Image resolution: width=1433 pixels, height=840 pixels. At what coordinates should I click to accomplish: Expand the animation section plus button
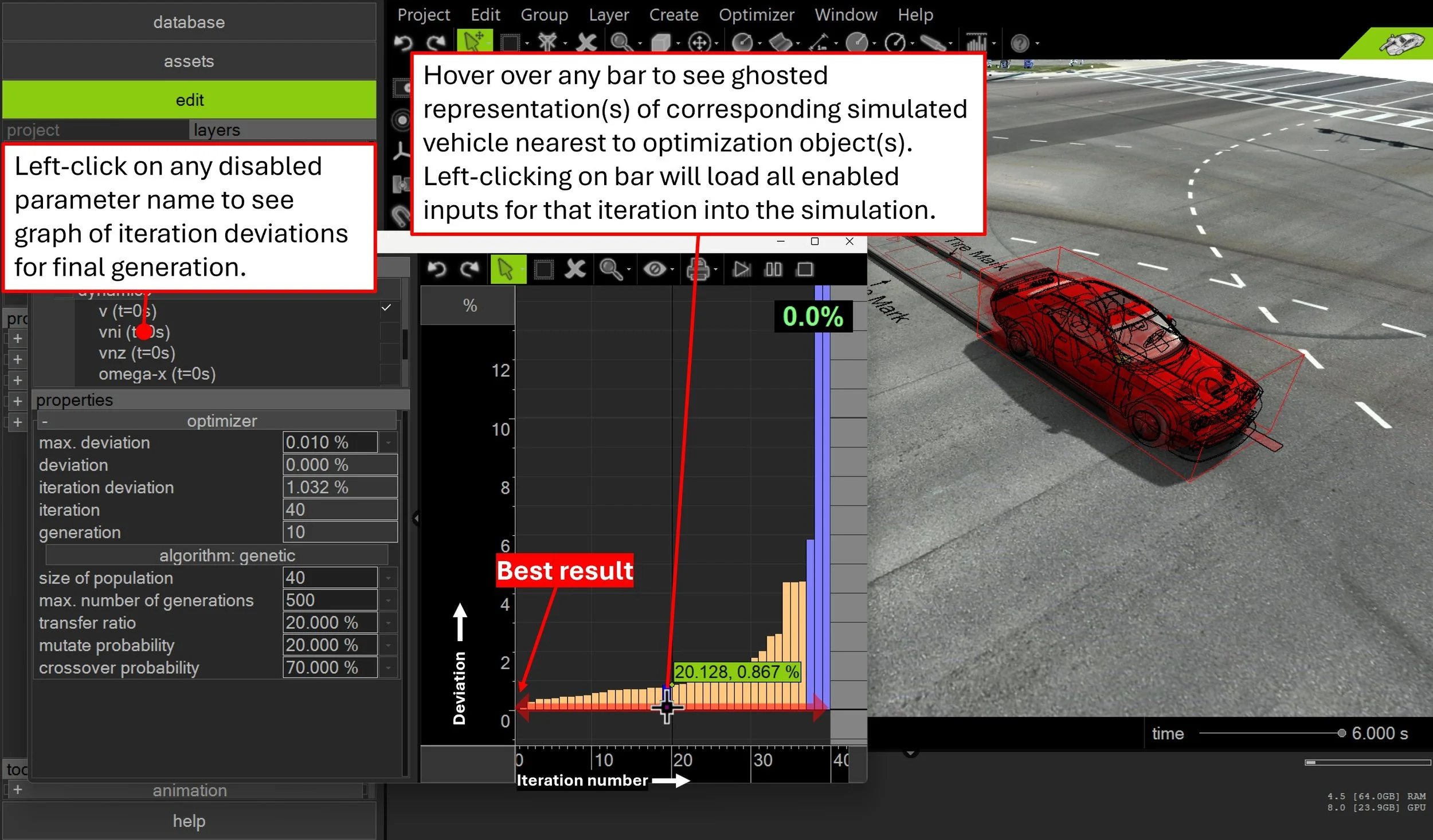(x=18, y=790)
